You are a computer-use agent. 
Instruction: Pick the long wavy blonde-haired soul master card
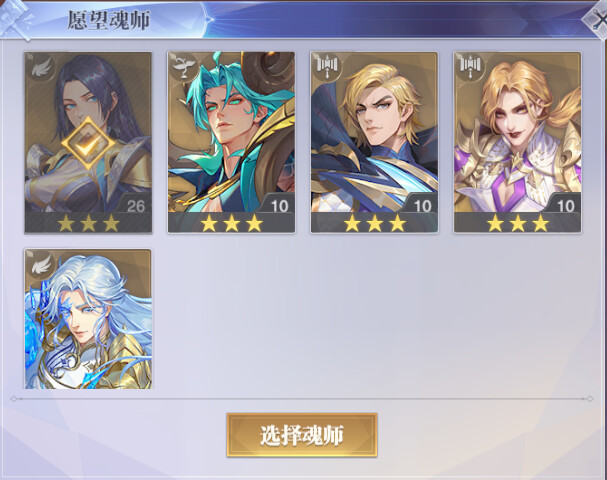518,143
